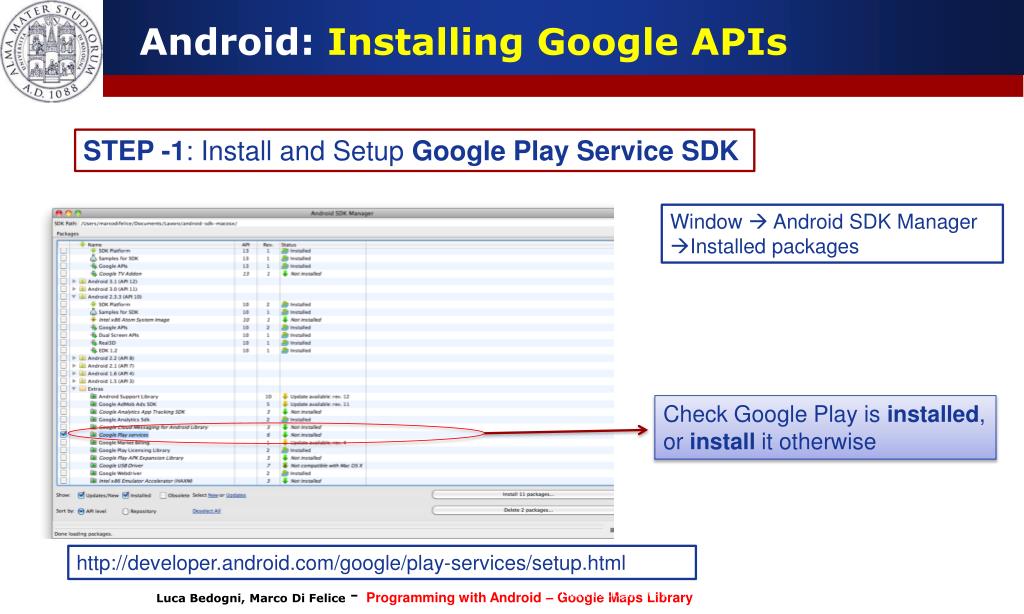The height and width of the screenshot is (614, 1024).
Task: Click update-available icon for Android Support Library
Action: pyautogui.click(x=285, y=396)
